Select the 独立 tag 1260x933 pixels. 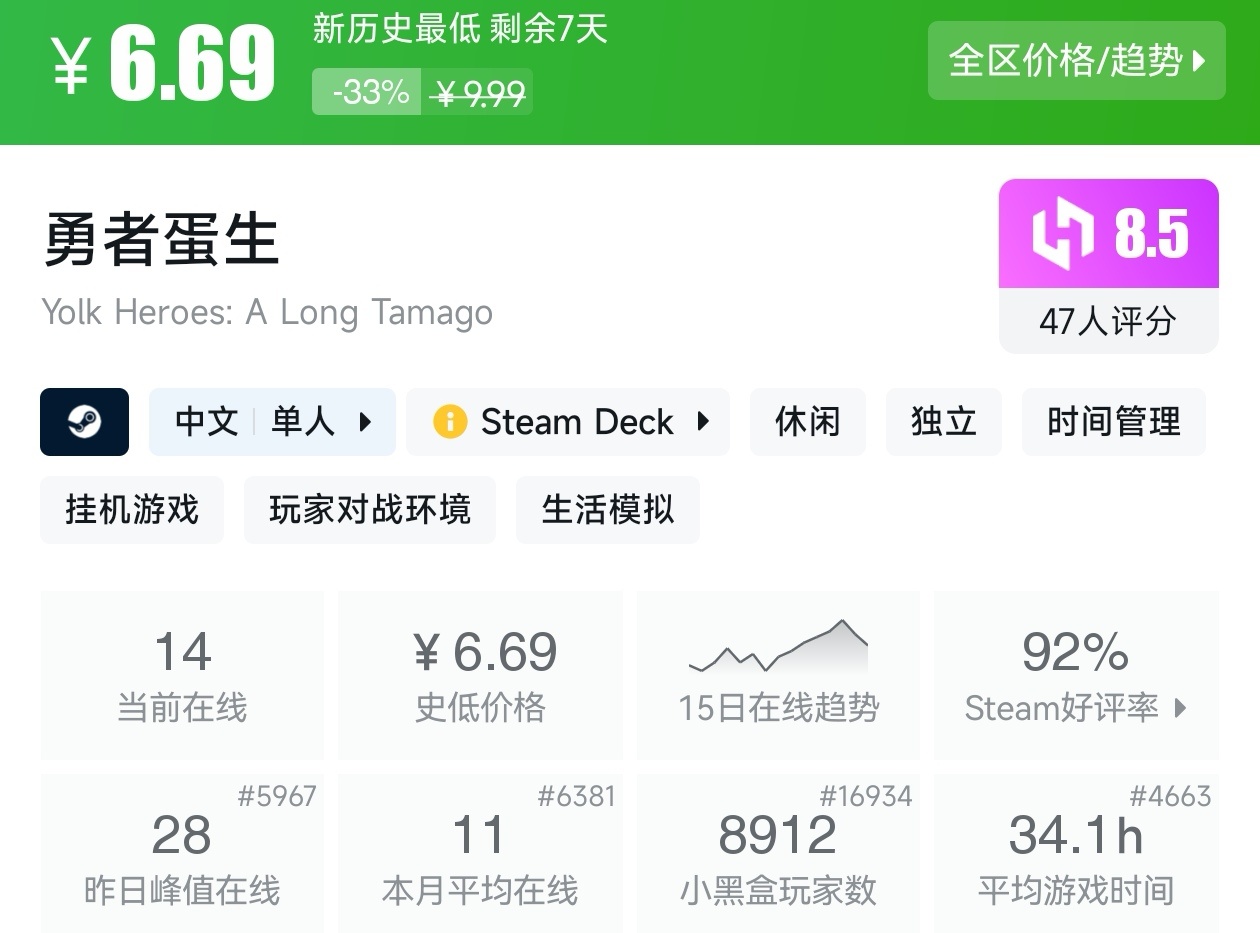(943, 422)
